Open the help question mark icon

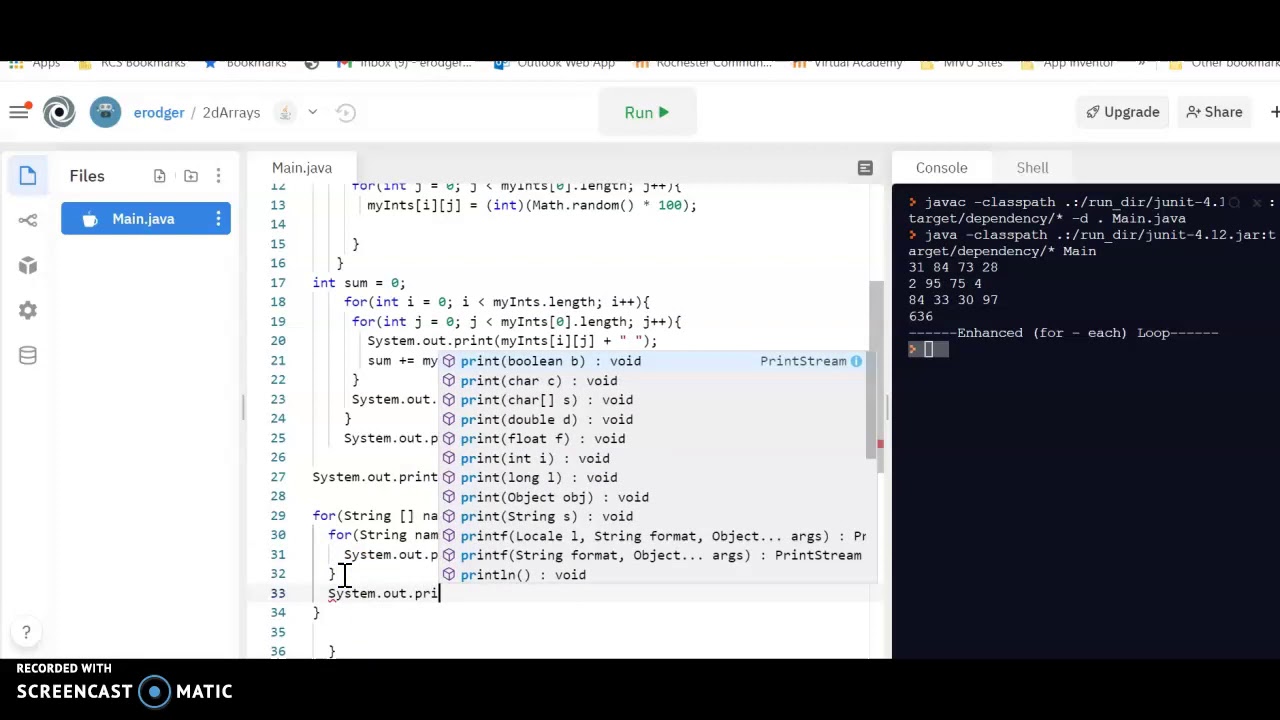26,632
